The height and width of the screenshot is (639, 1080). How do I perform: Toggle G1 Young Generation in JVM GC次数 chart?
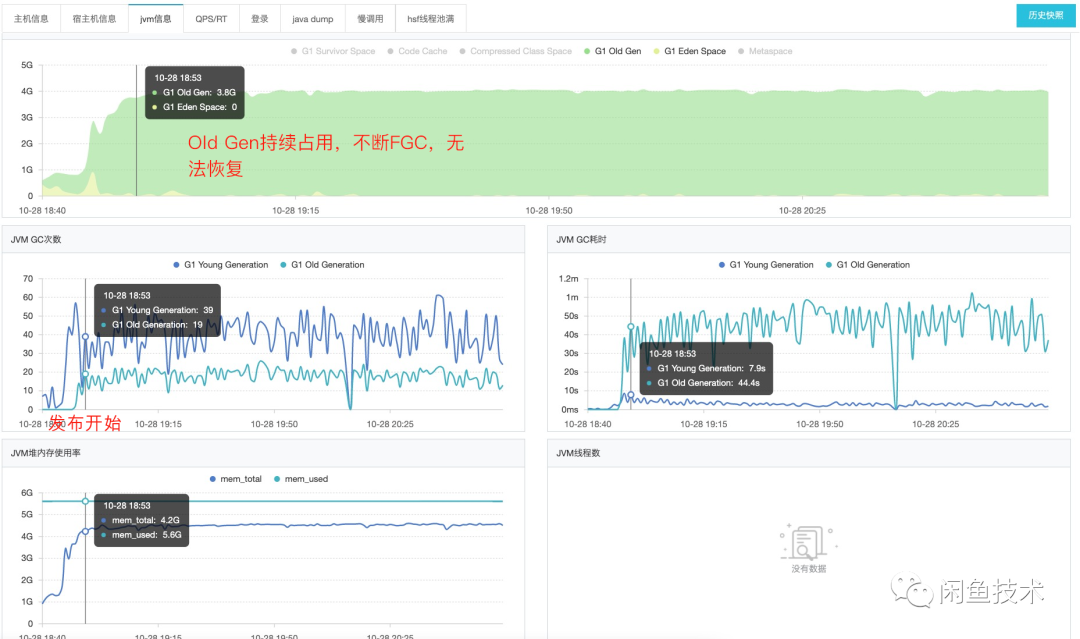pos(220,264)
